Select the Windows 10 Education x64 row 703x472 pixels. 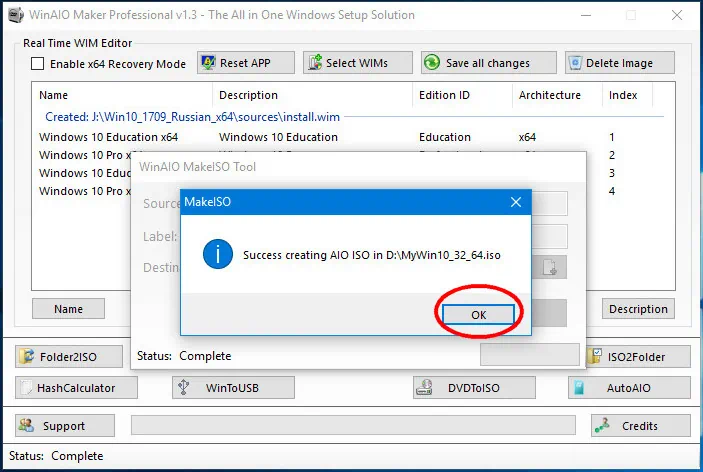coord(352,137)
